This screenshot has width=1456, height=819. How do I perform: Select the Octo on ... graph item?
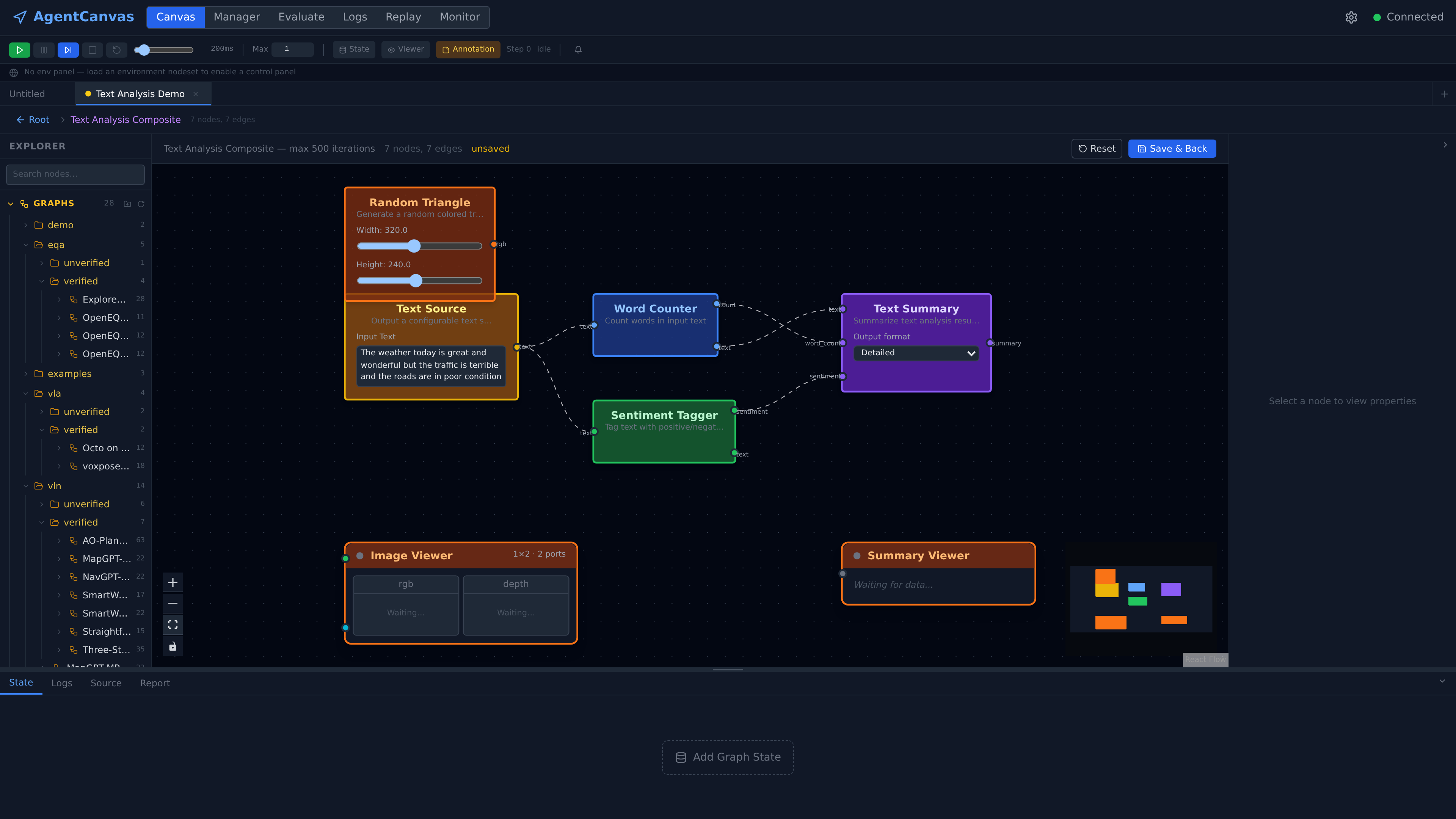(106, 448)
